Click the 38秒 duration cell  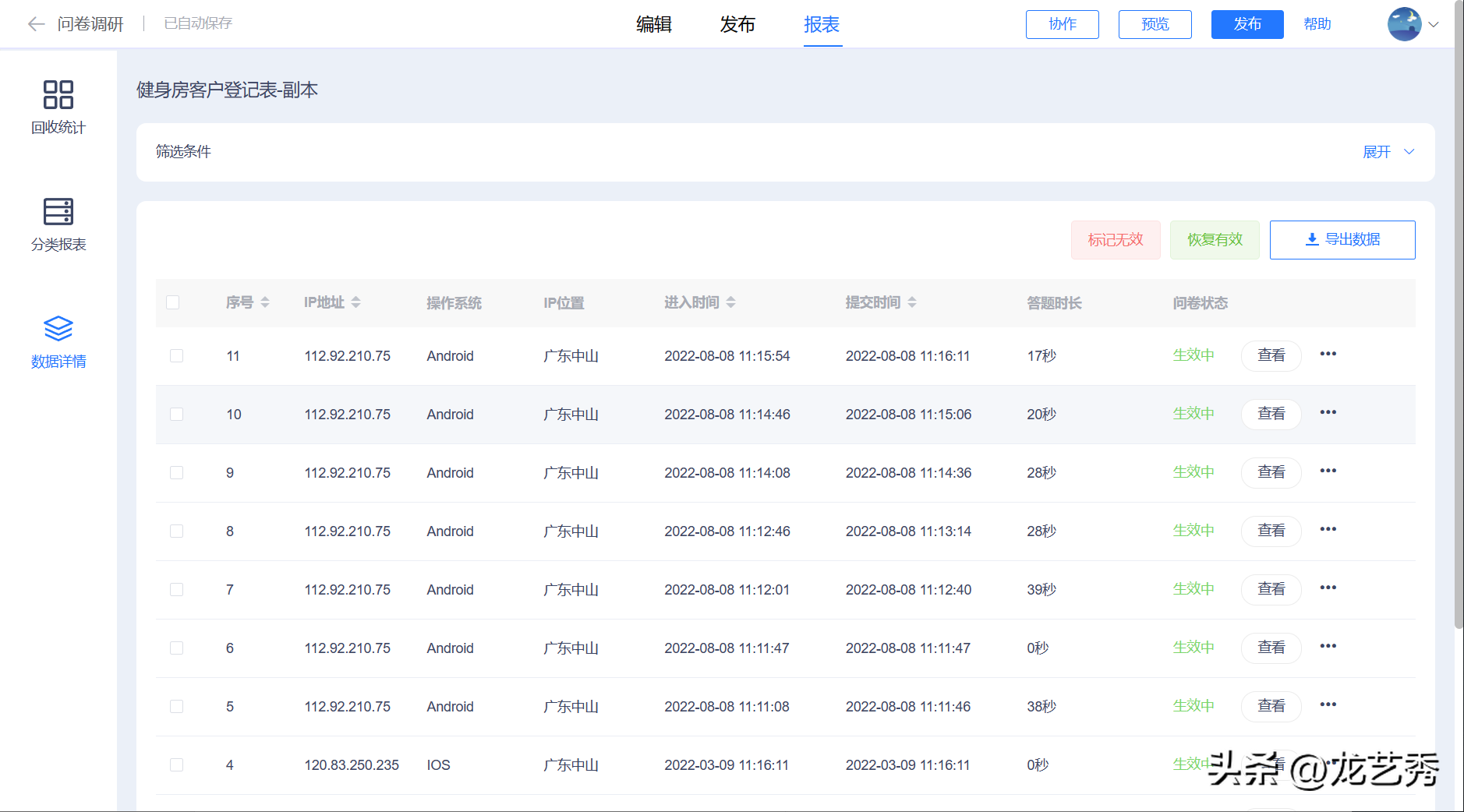click(1041, 707)
